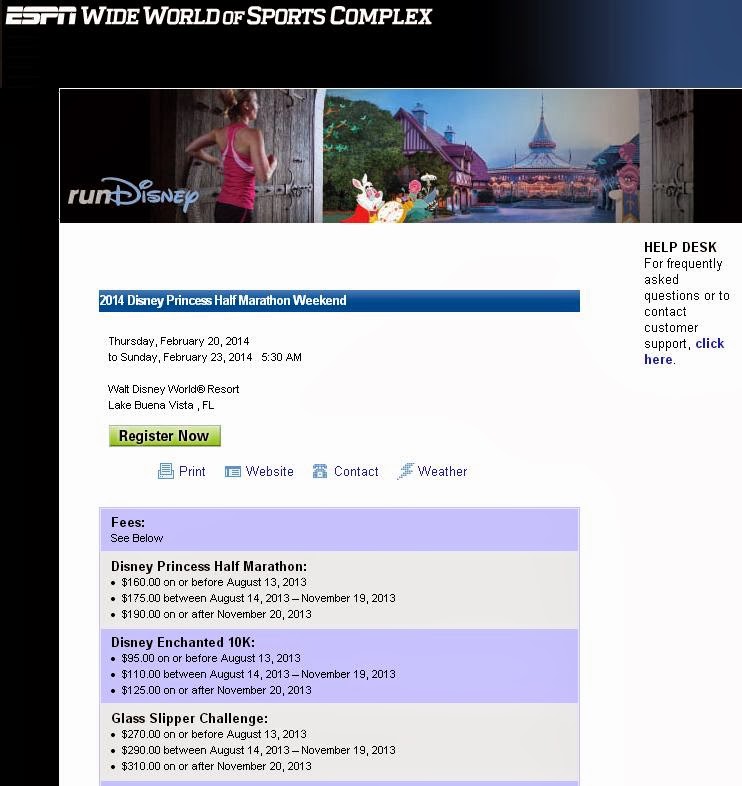Open the Weather link

[x=442, y=471]
